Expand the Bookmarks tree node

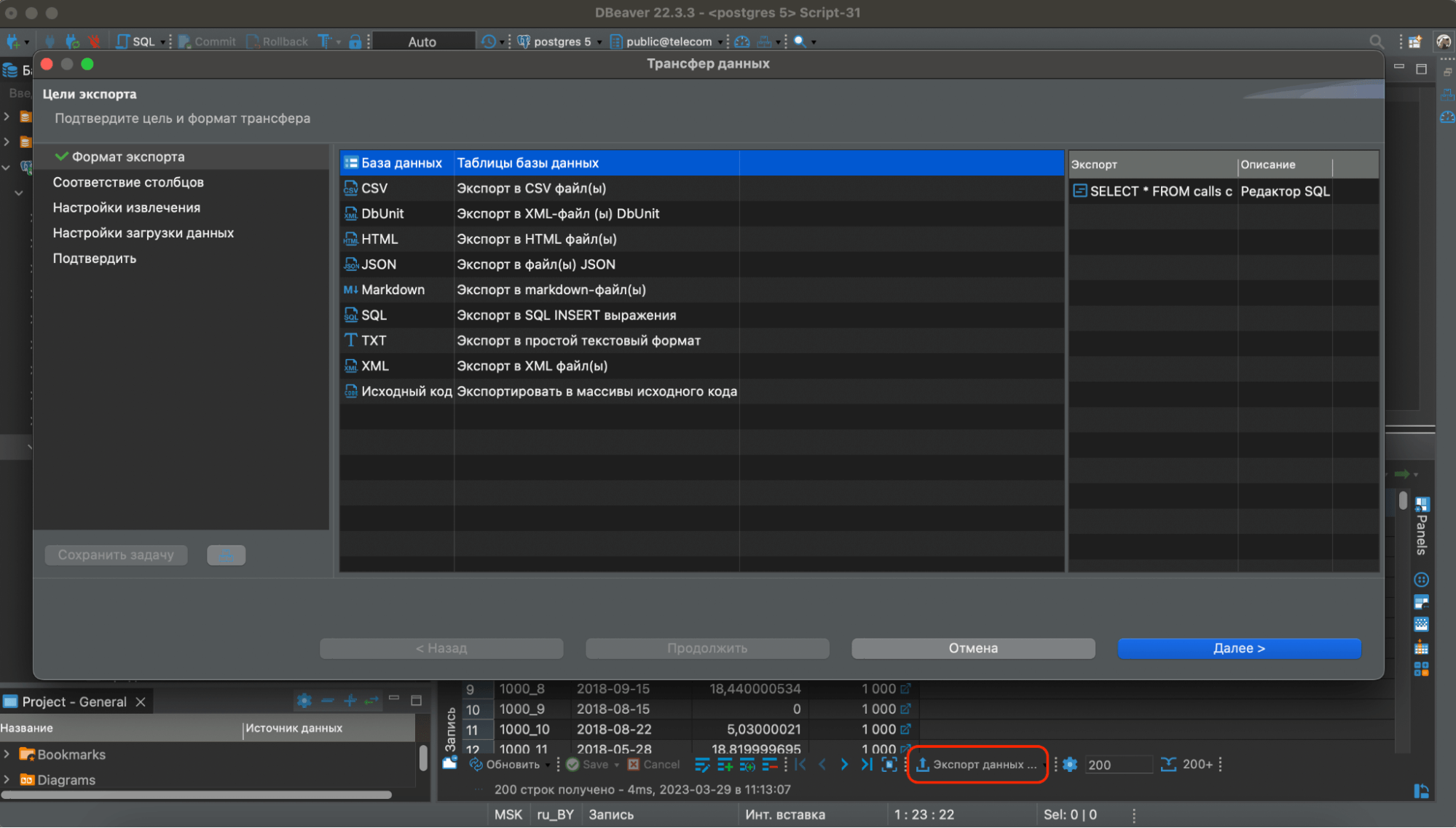7,754
